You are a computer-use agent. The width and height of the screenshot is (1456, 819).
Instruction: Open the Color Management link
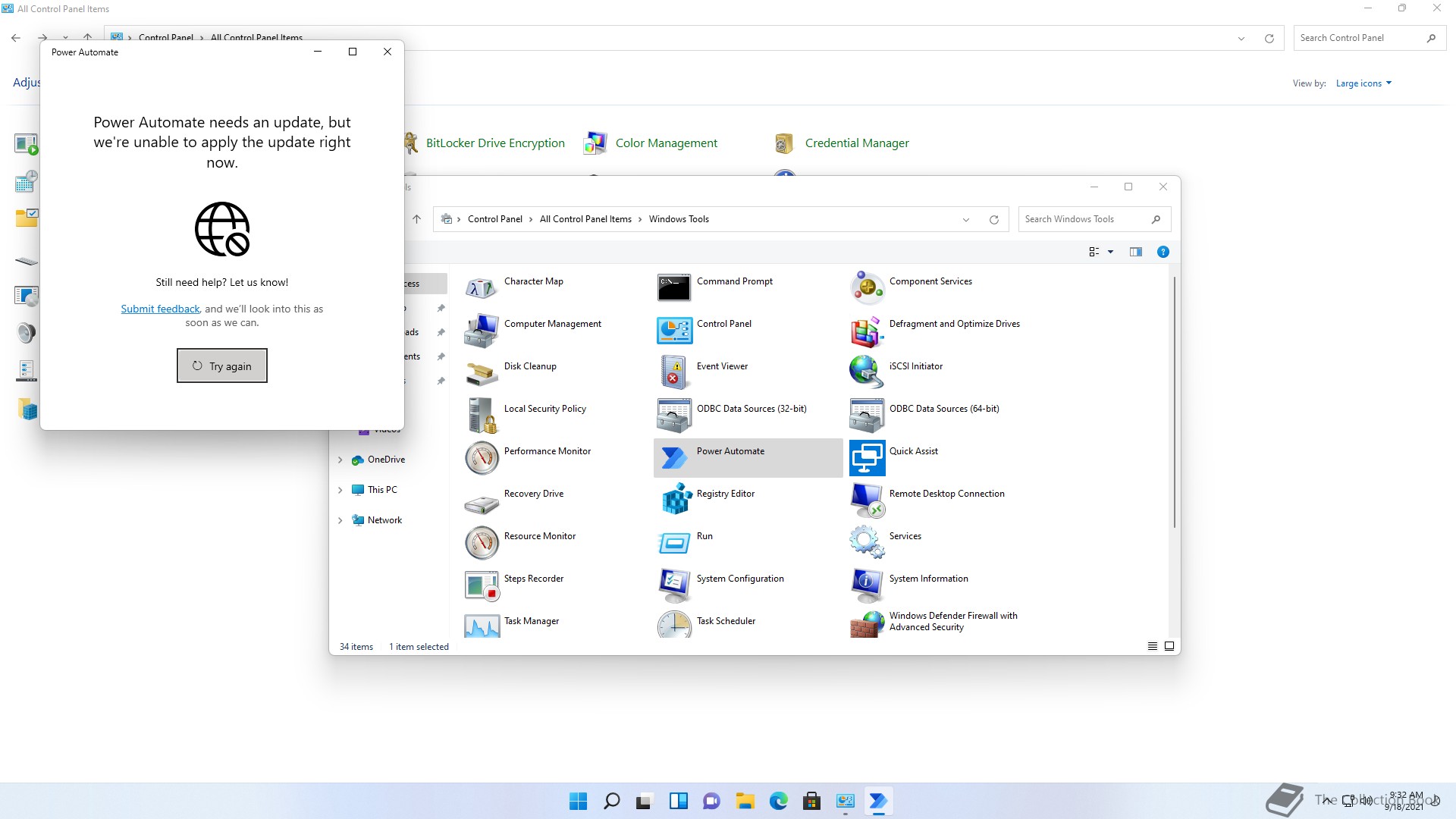[666, 143]
